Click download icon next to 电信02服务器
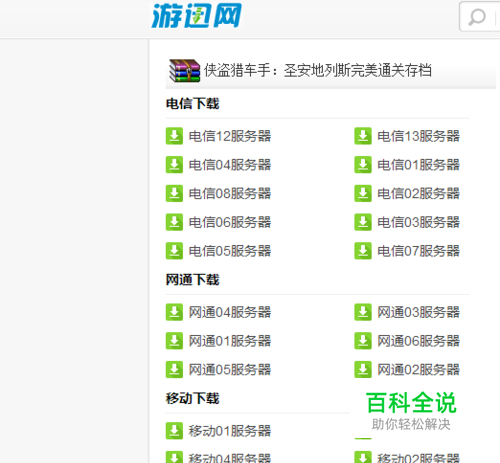The height and width of the screenshot is (463, 500). click(x=363, y=193)
